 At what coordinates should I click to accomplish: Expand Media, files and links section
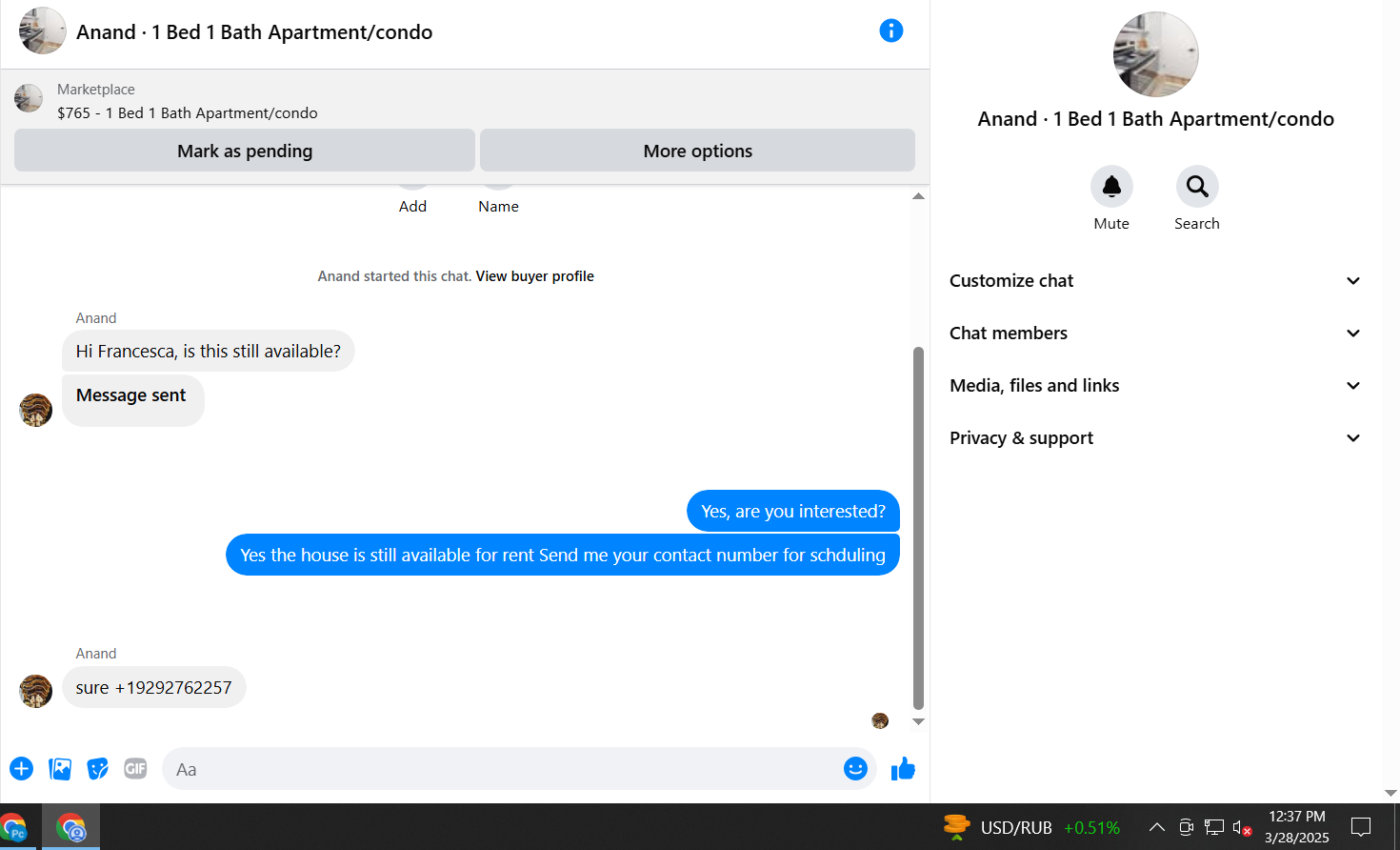coord(1156,386)
